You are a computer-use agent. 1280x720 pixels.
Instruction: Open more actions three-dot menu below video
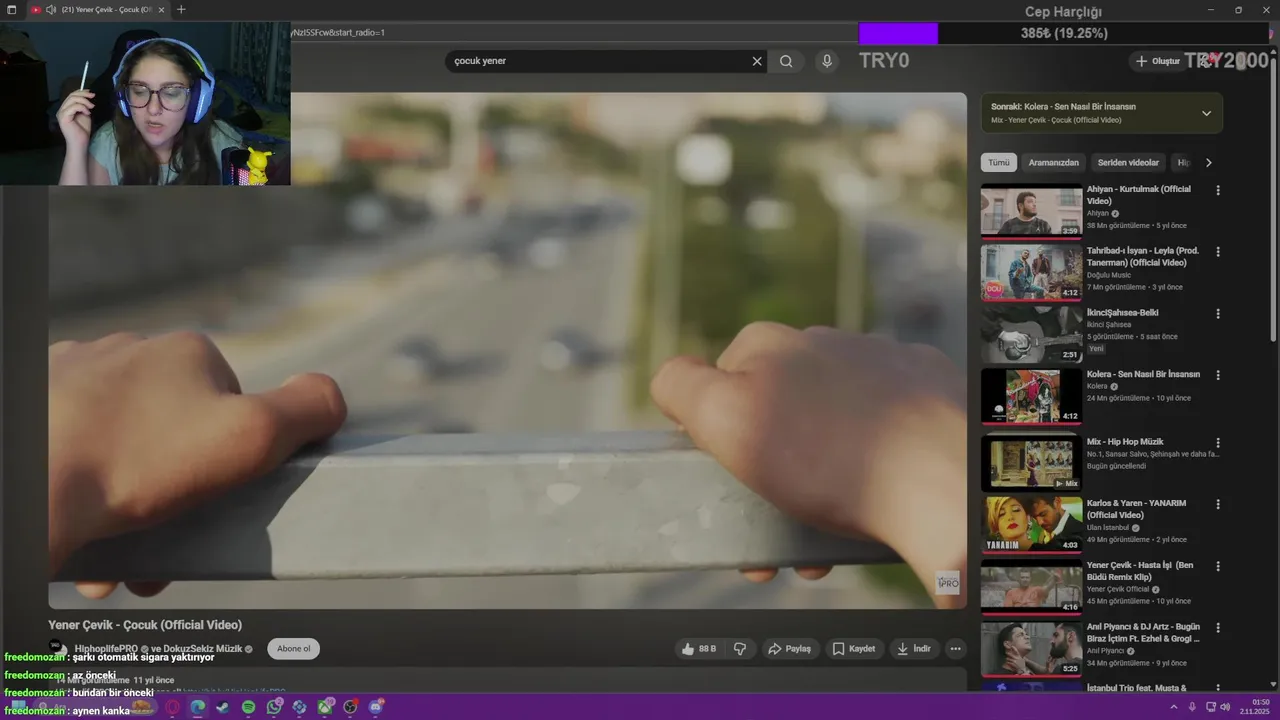[x=955, y=649]
